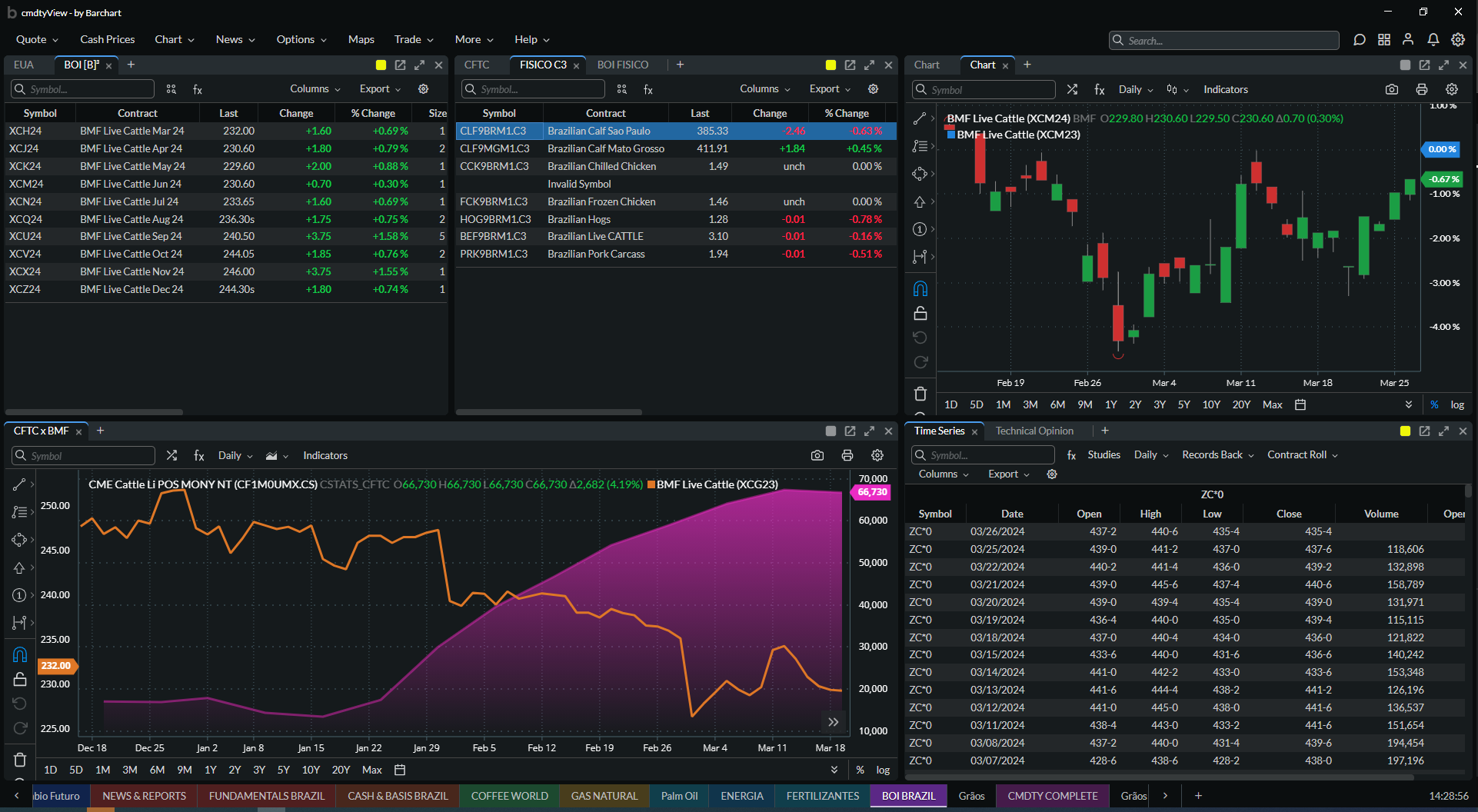Open the global settings gear icon
This screenshot has height=812, width=1478.
click(x=1458, y=40)
